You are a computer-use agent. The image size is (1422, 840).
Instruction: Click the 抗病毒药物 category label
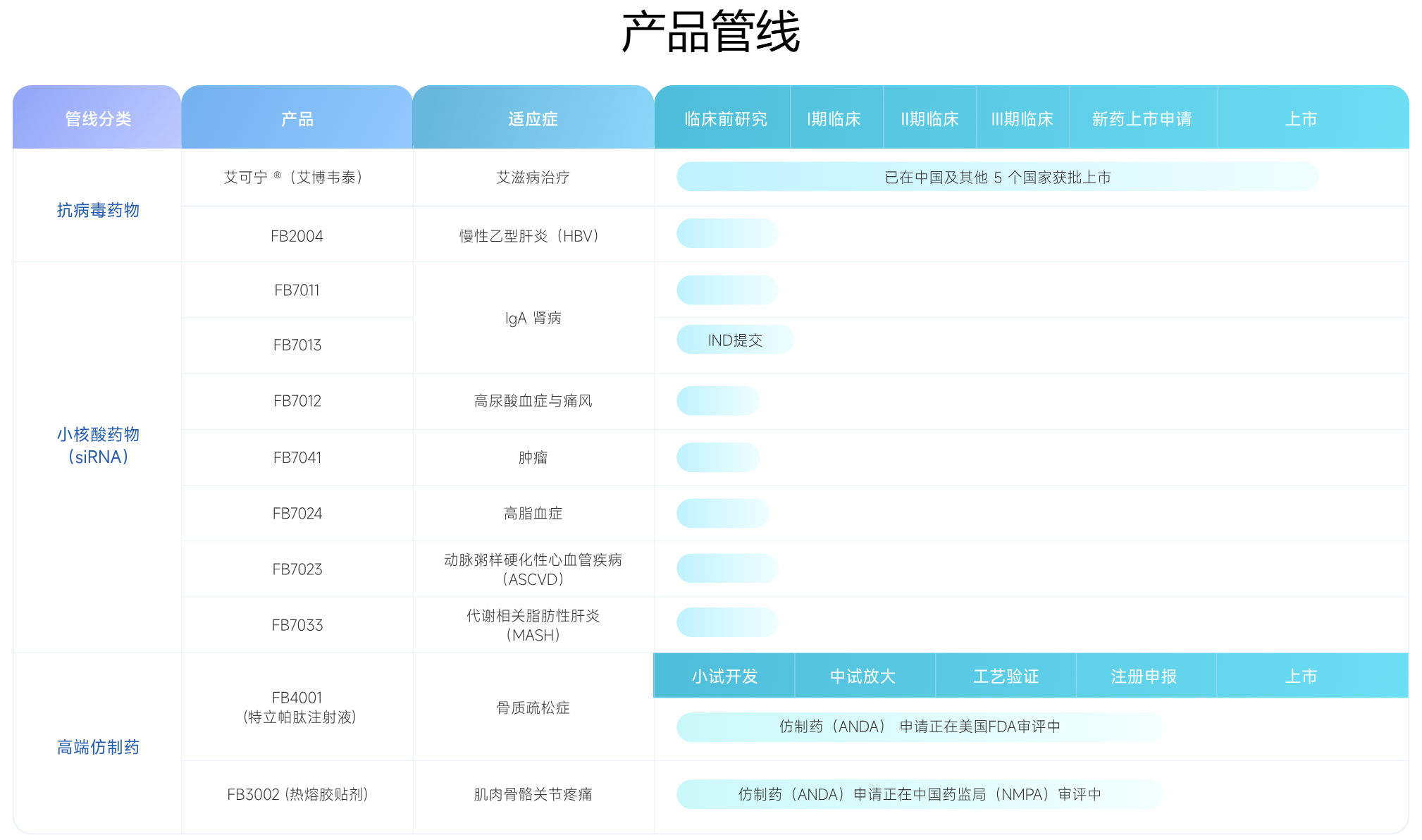[98, 210]
